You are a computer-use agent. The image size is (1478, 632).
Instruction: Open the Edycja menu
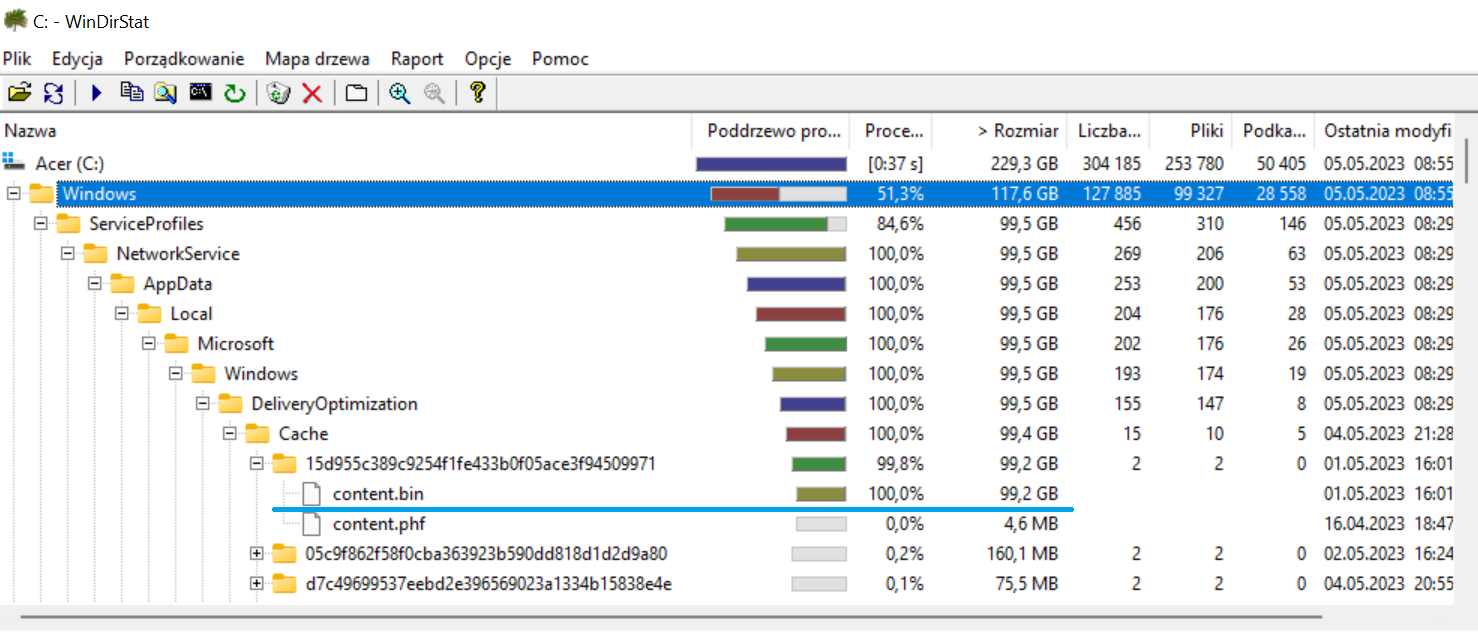(78, 59)
